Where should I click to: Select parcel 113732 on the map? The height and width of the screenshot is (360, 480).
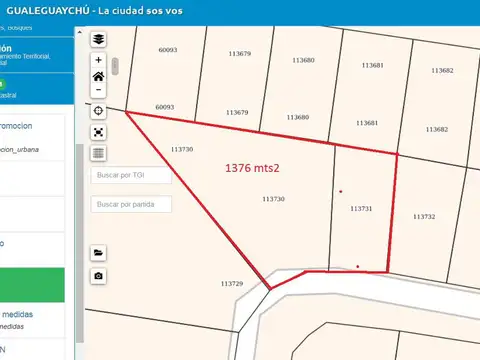424,217
